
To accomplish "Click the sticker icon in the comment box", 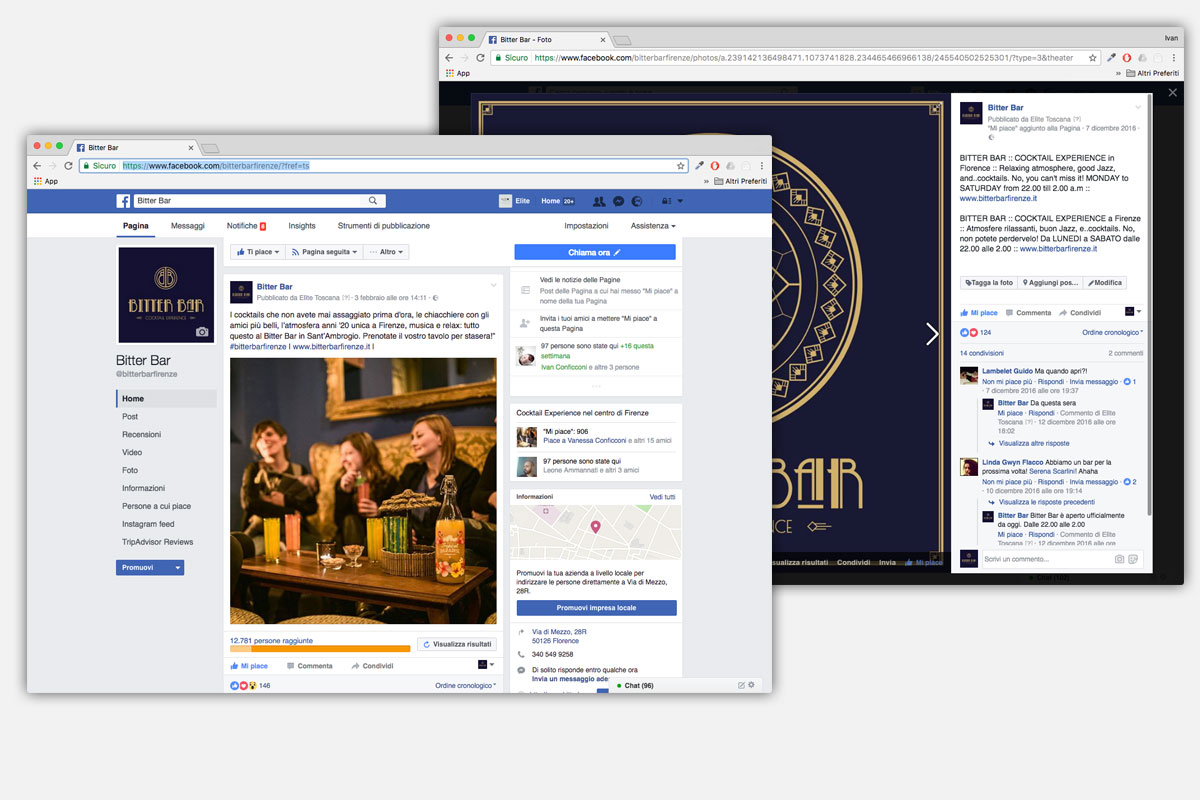I will [x=1133, y=559].
